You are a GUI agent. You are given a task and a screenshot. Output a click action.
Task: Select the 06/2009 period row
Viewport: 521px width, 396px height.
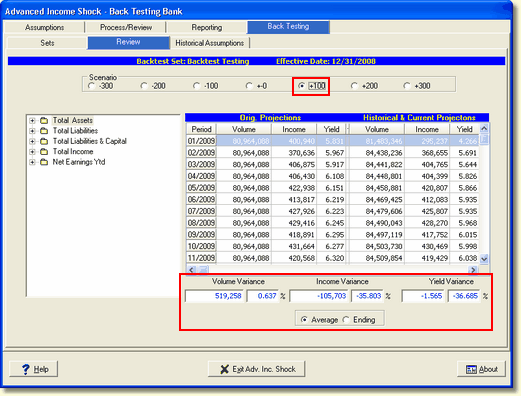332,200
